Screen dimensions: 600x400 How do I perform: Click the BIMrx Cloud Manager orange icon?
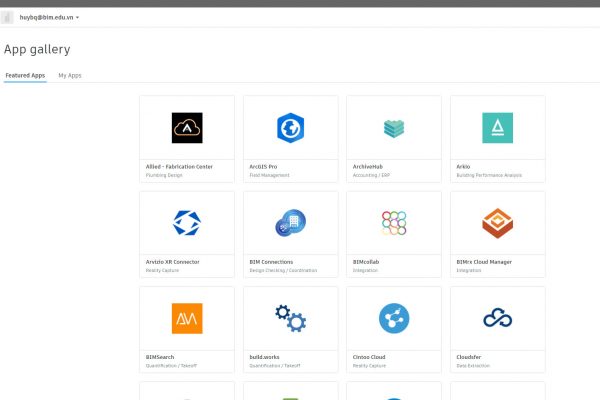point(497,222)
